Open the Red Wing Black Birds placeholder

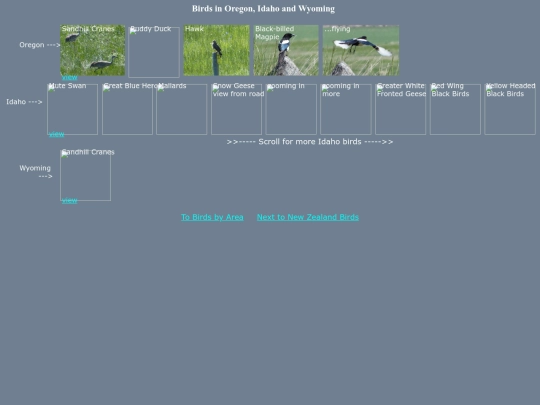[x=455, y=109]
